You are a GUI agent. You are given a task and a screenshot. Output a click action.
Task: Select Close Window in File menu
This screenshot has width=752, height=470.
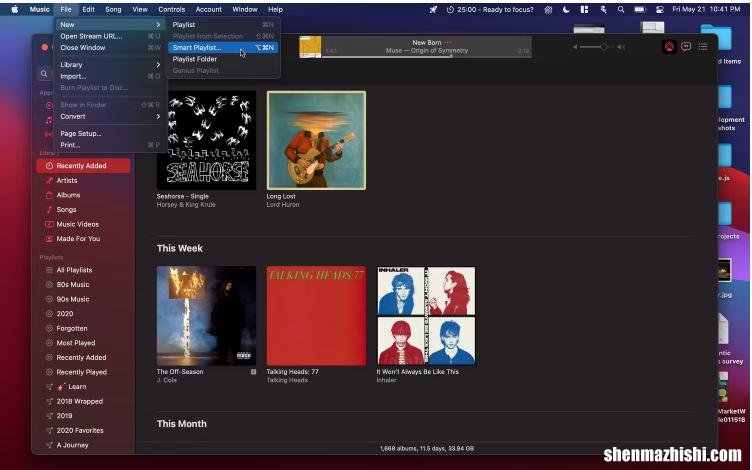pyautogui.click(x=110, y=47)
